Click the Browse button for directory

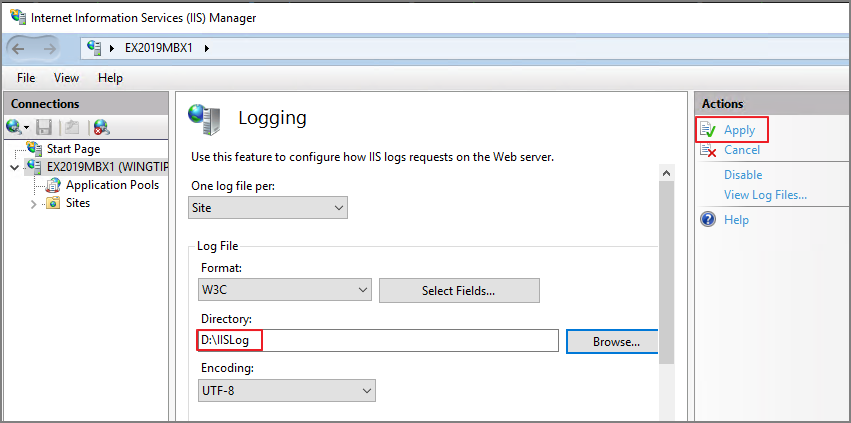click(x=612, y=342)
